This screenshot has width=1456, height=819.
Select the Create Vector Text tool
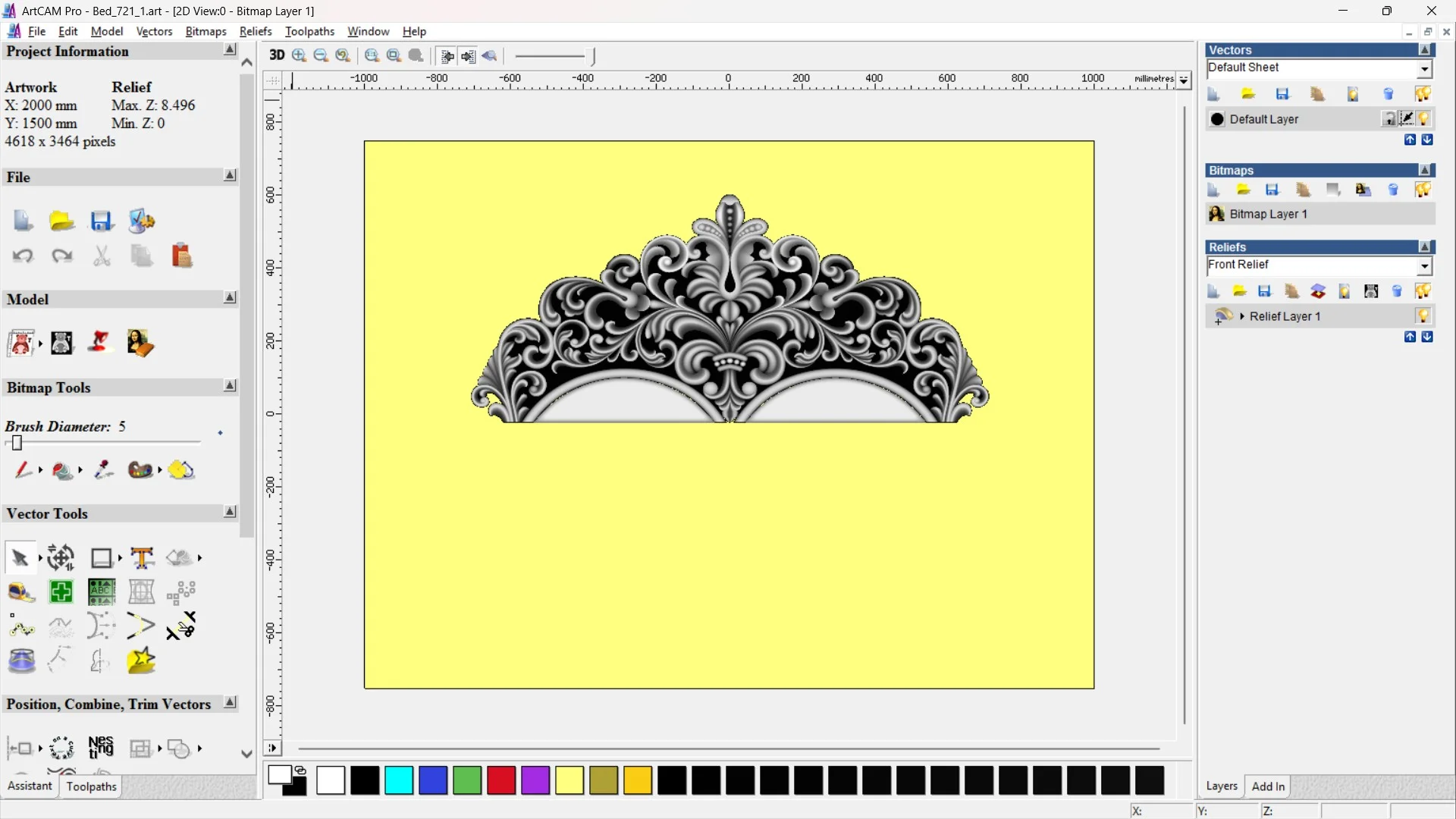point(142,558)
